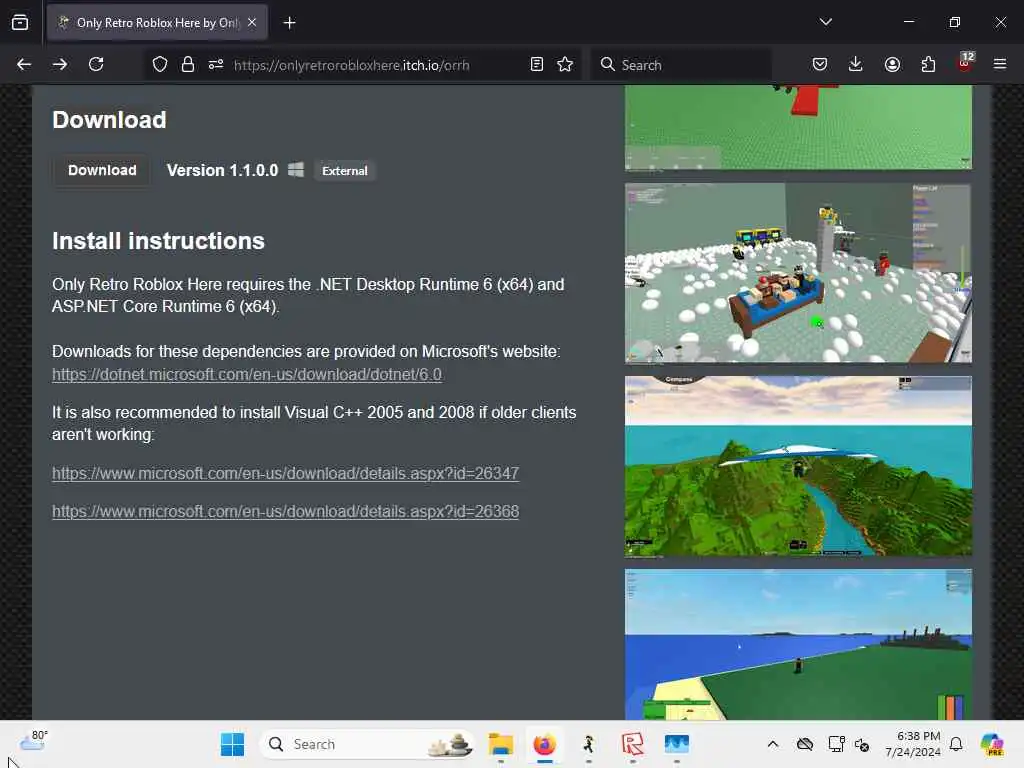Open the running figure taskbar app
This screenshot has height=768, width=1024.
pyautogui.click(x=588, y=744)
